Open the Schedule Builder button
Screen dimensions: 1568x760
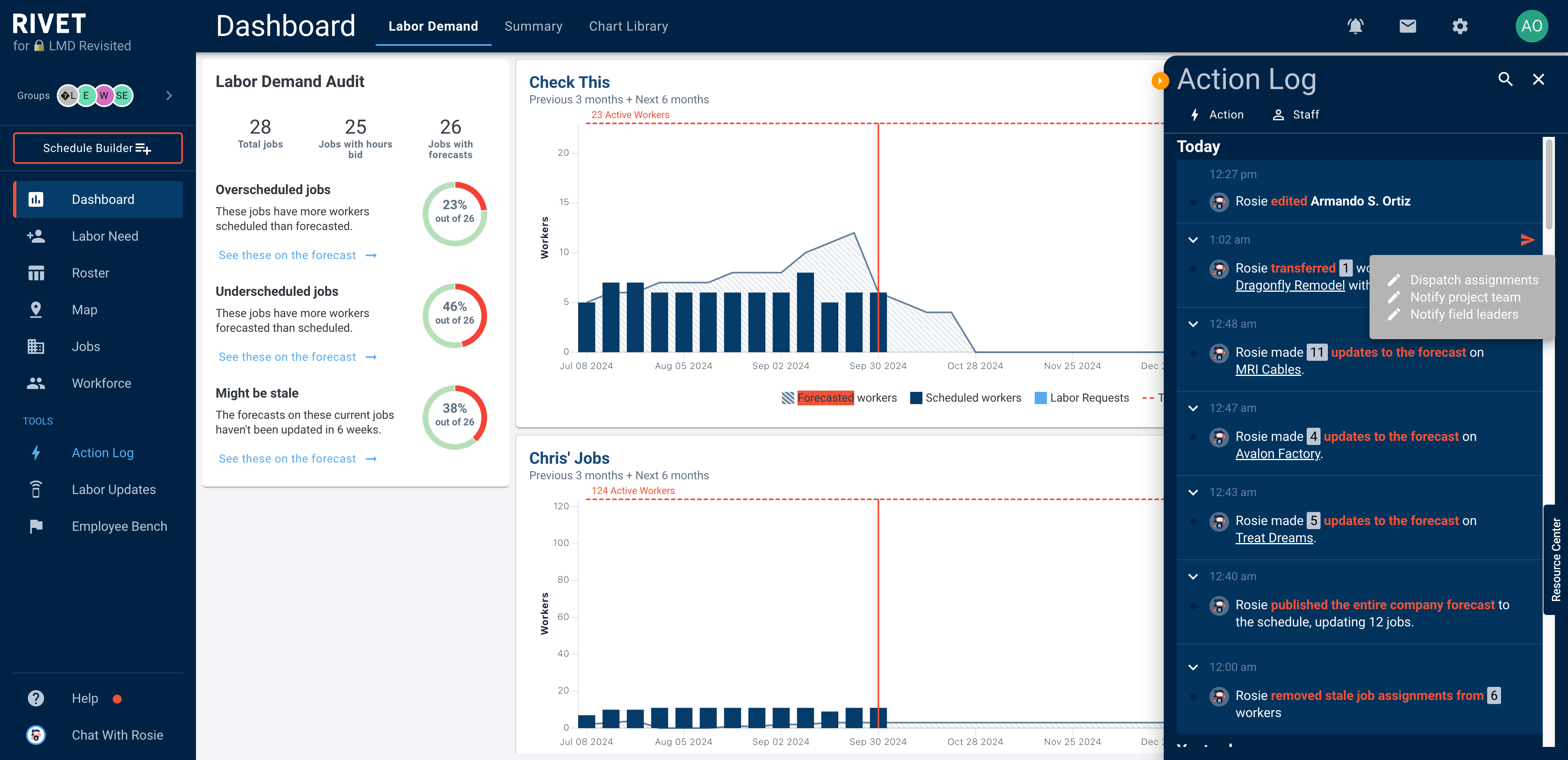pos(98,148)
